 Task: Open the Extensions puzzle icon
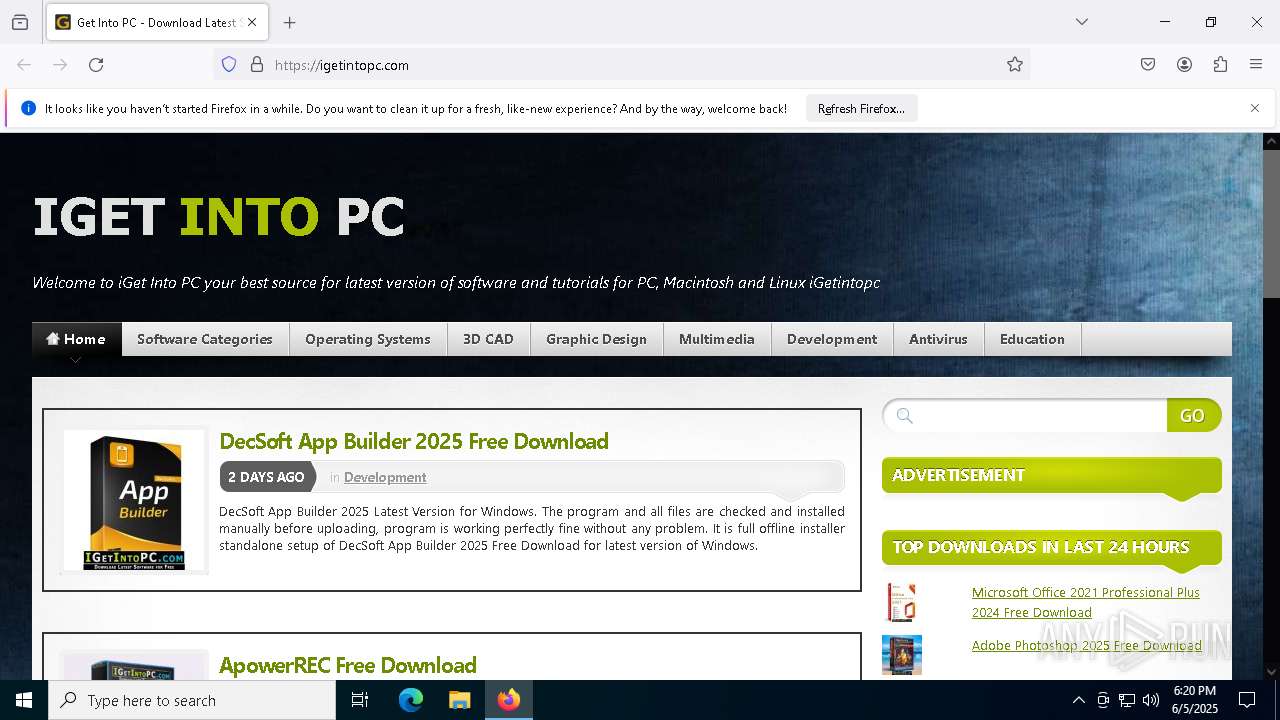coord(1220,65)
